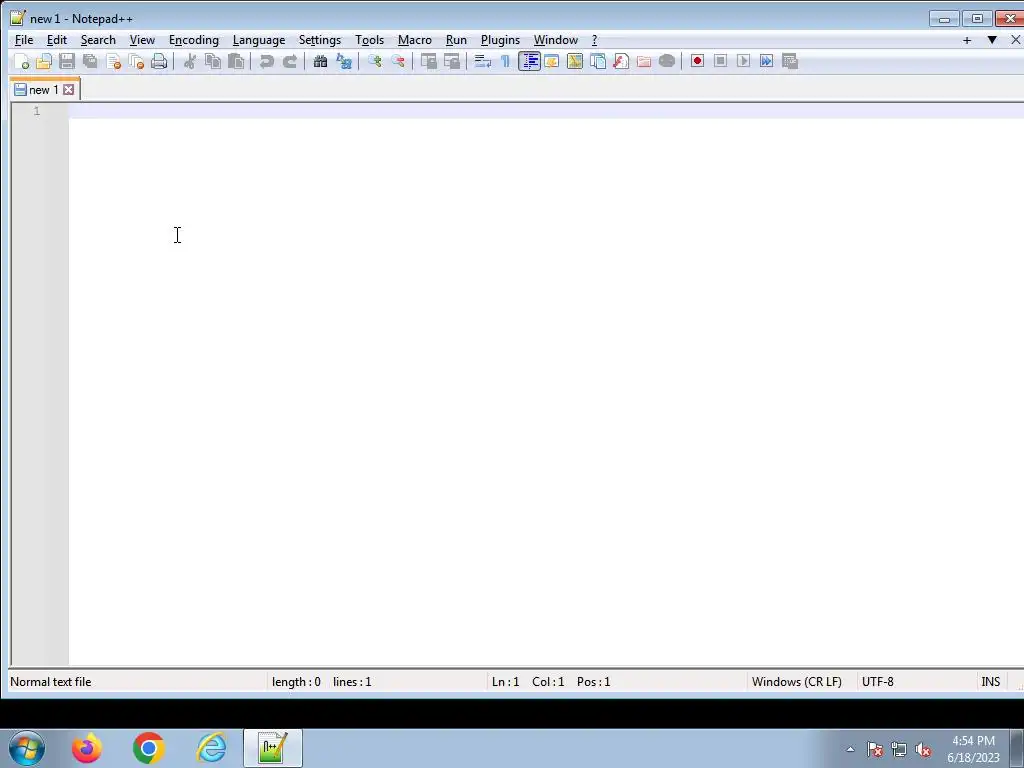1024x768 pixels.
Task: Open the ? help menu
Action: [594, 40]
